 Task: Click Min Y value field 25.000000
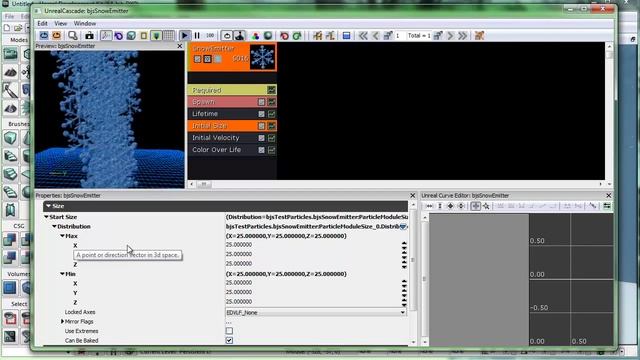[x=312, y=292]
